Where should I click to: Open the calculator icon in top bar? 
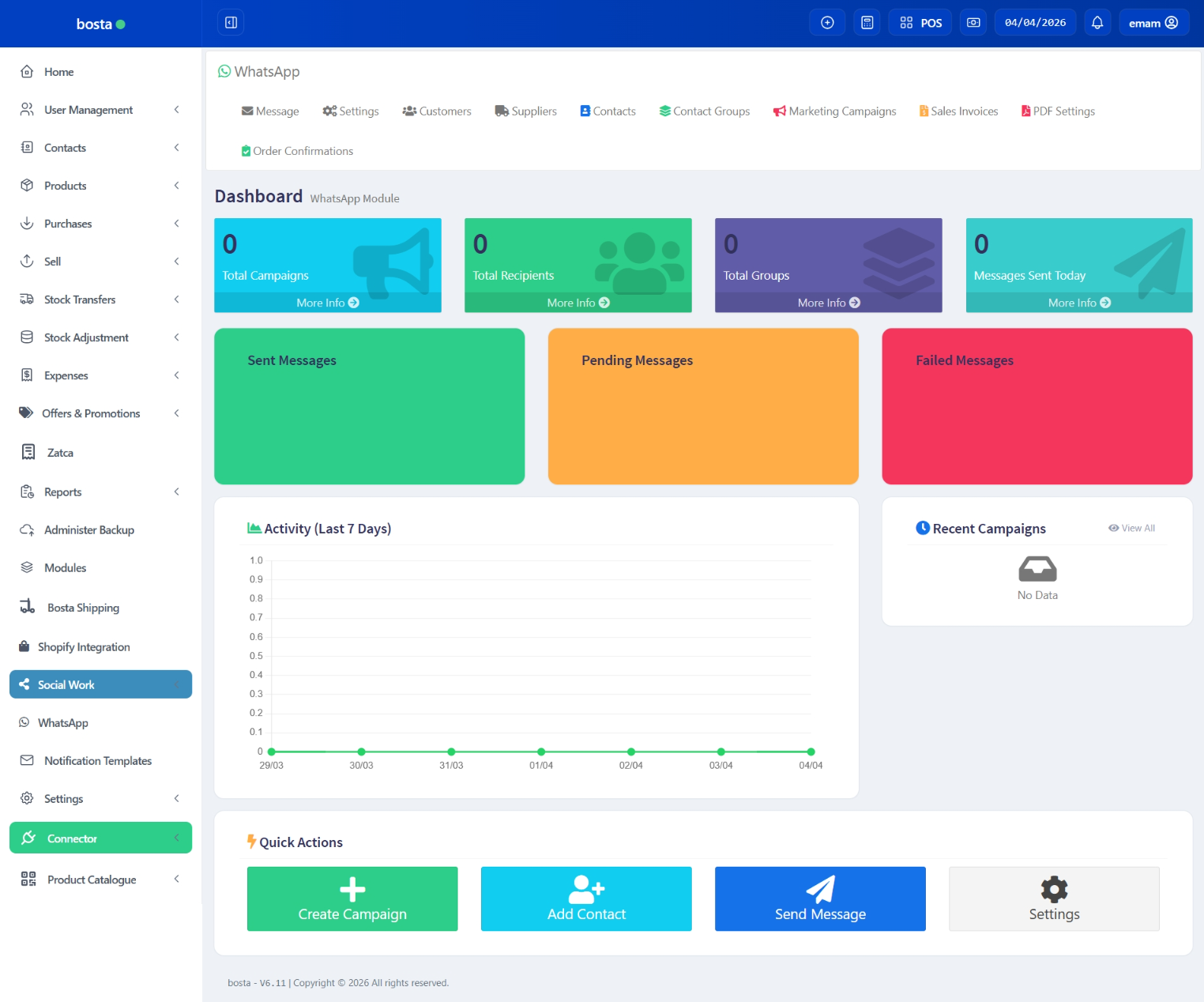click(x=867, y=23)
